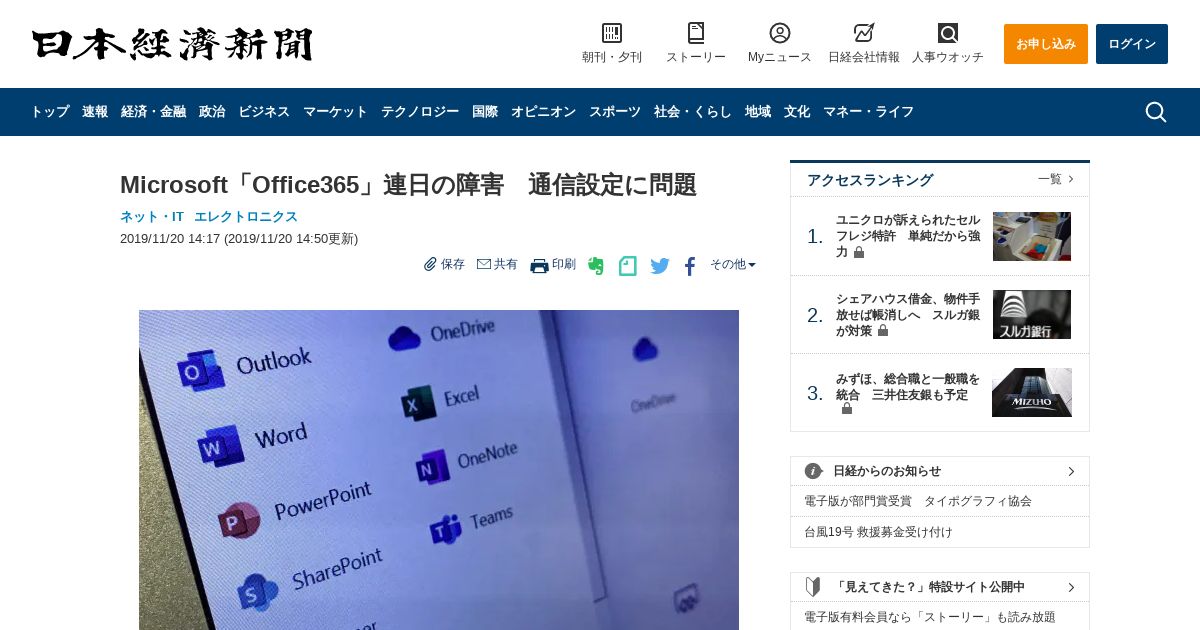Open the ストーリー book icon

click(x=696, y=33)
